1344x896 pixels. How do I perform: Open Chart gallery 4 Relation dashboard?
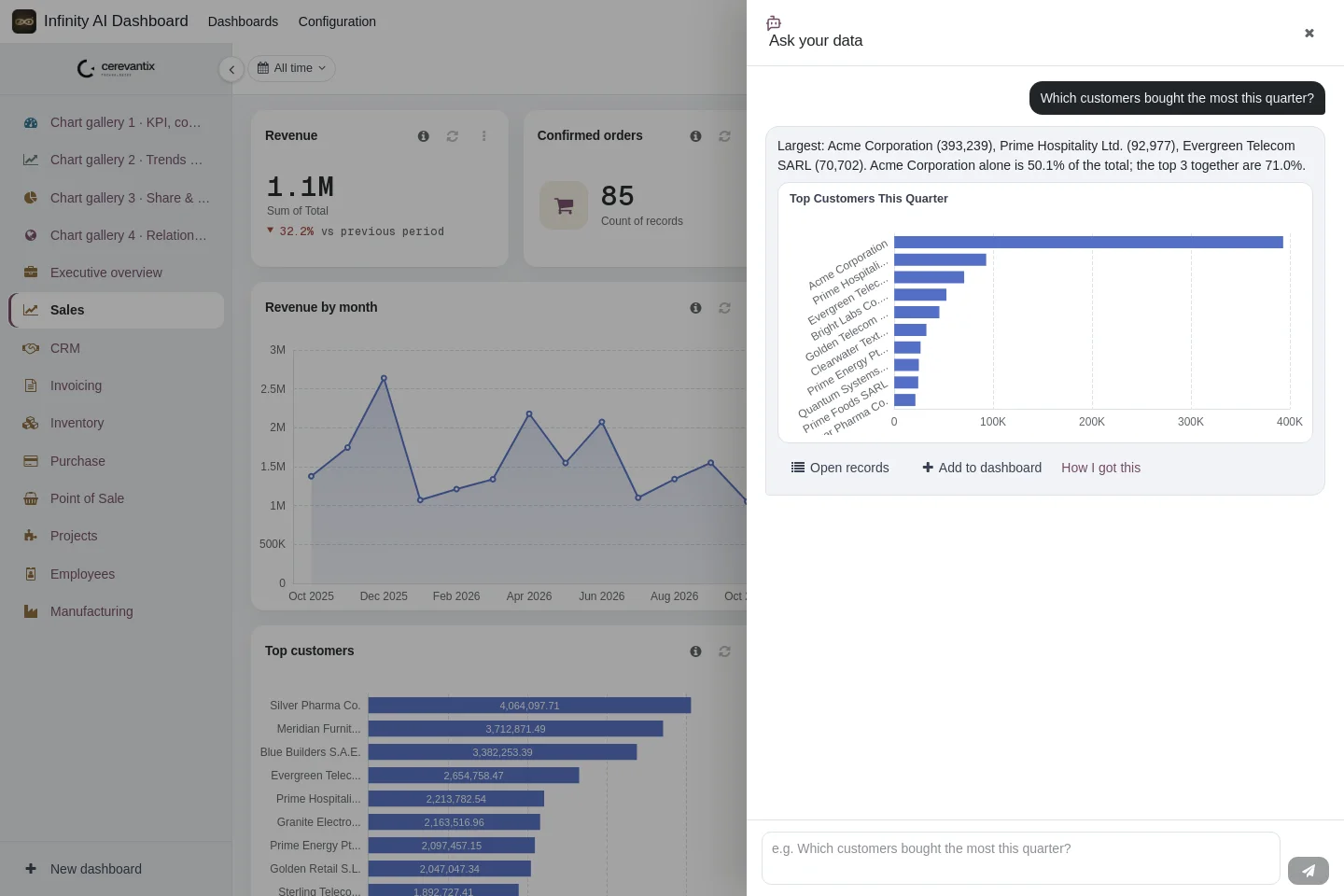[x=116, y=235]
